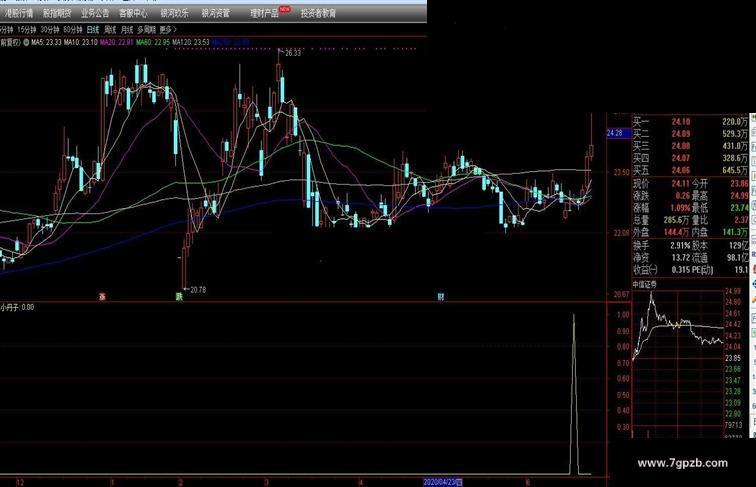Click the 买五 bid row price 24.06
The image size is (756, 487).
click(x=681, y=170)
